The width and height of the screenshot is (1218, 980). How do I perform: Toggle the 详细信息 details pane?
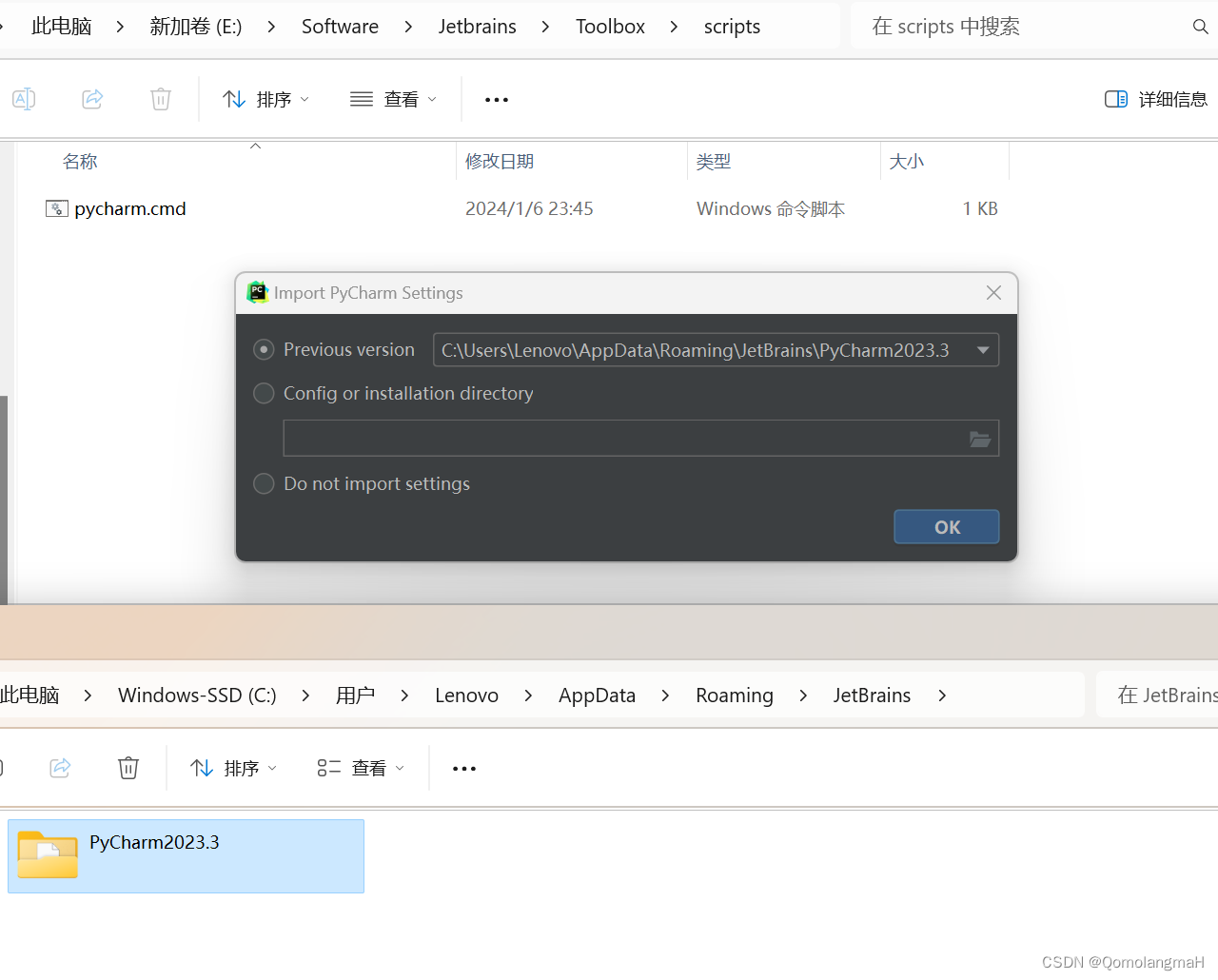click(x=1156, y=100)
